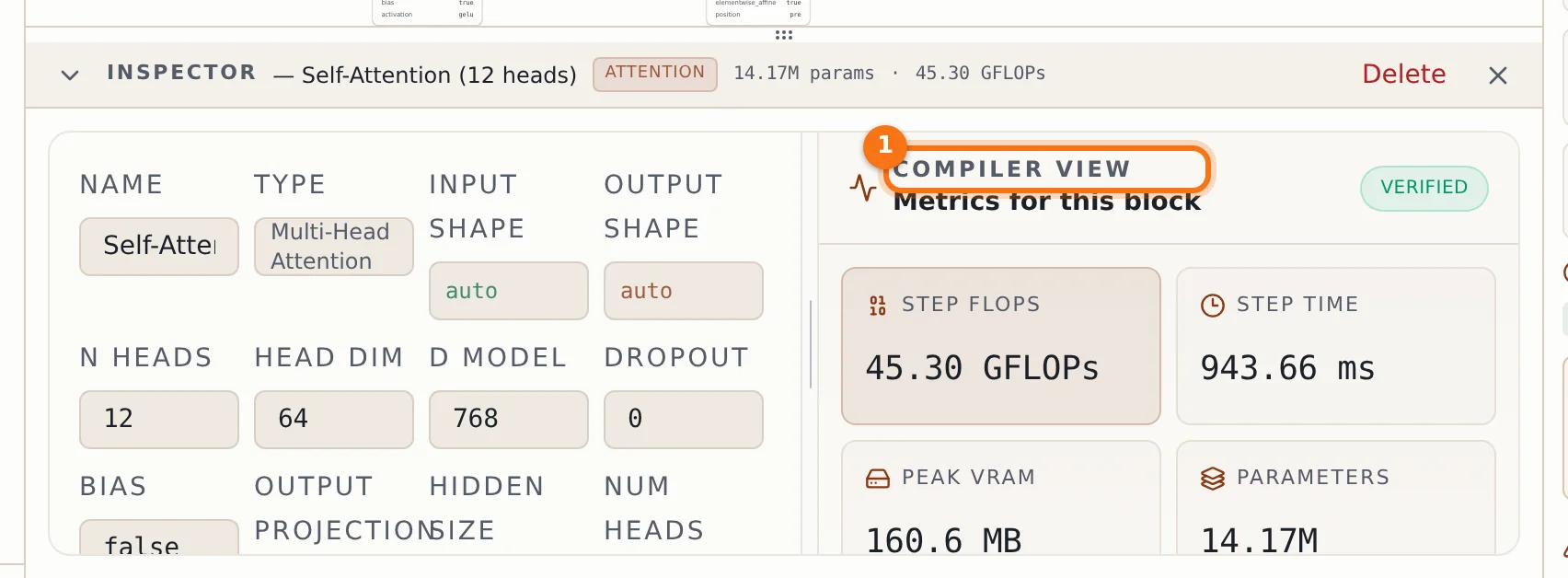1568x578 pixels.
Task: Click the "PEAK VRAM" card label
Action: (969, 478)
